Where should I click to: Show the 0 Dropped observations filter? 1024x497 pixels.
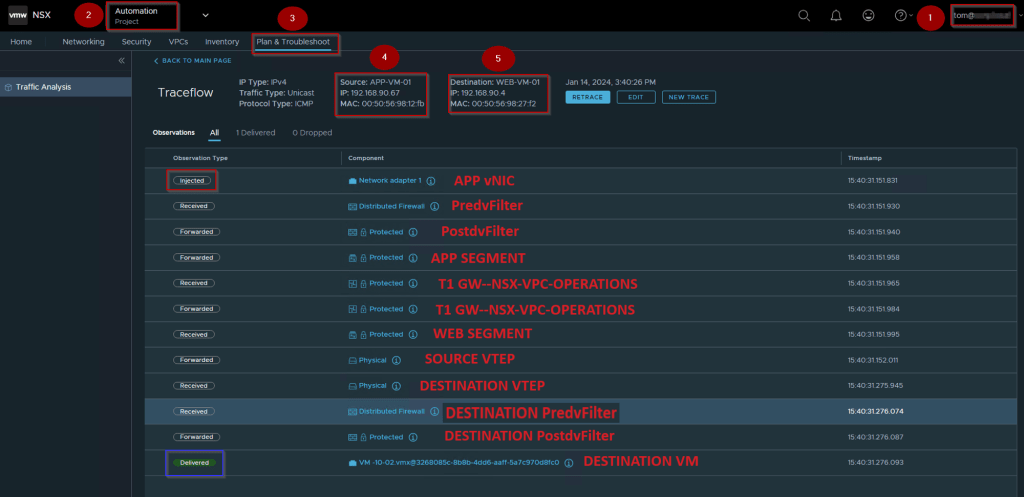point(312,132)
